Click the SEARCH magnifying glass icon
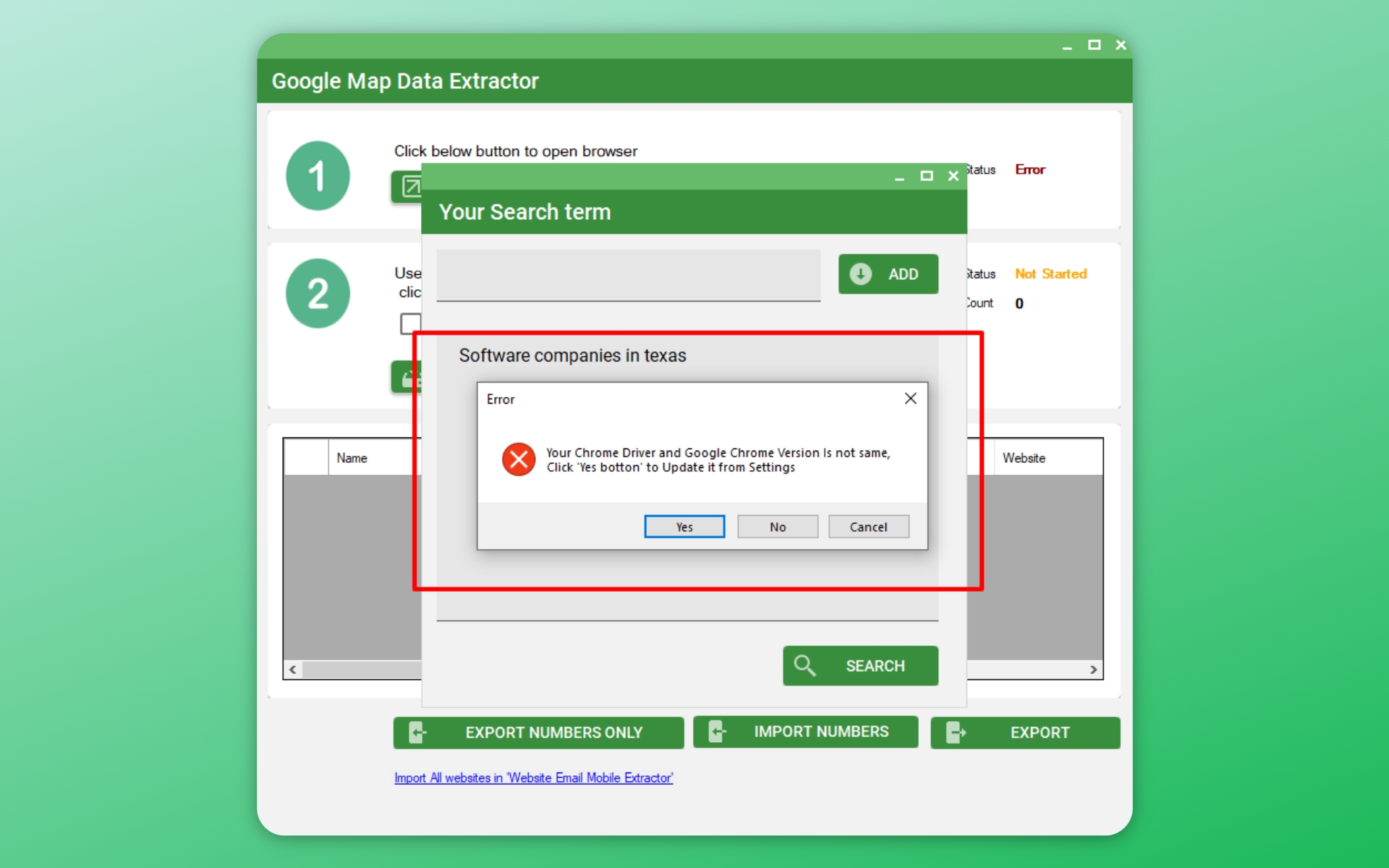 (x=804, y=665)
